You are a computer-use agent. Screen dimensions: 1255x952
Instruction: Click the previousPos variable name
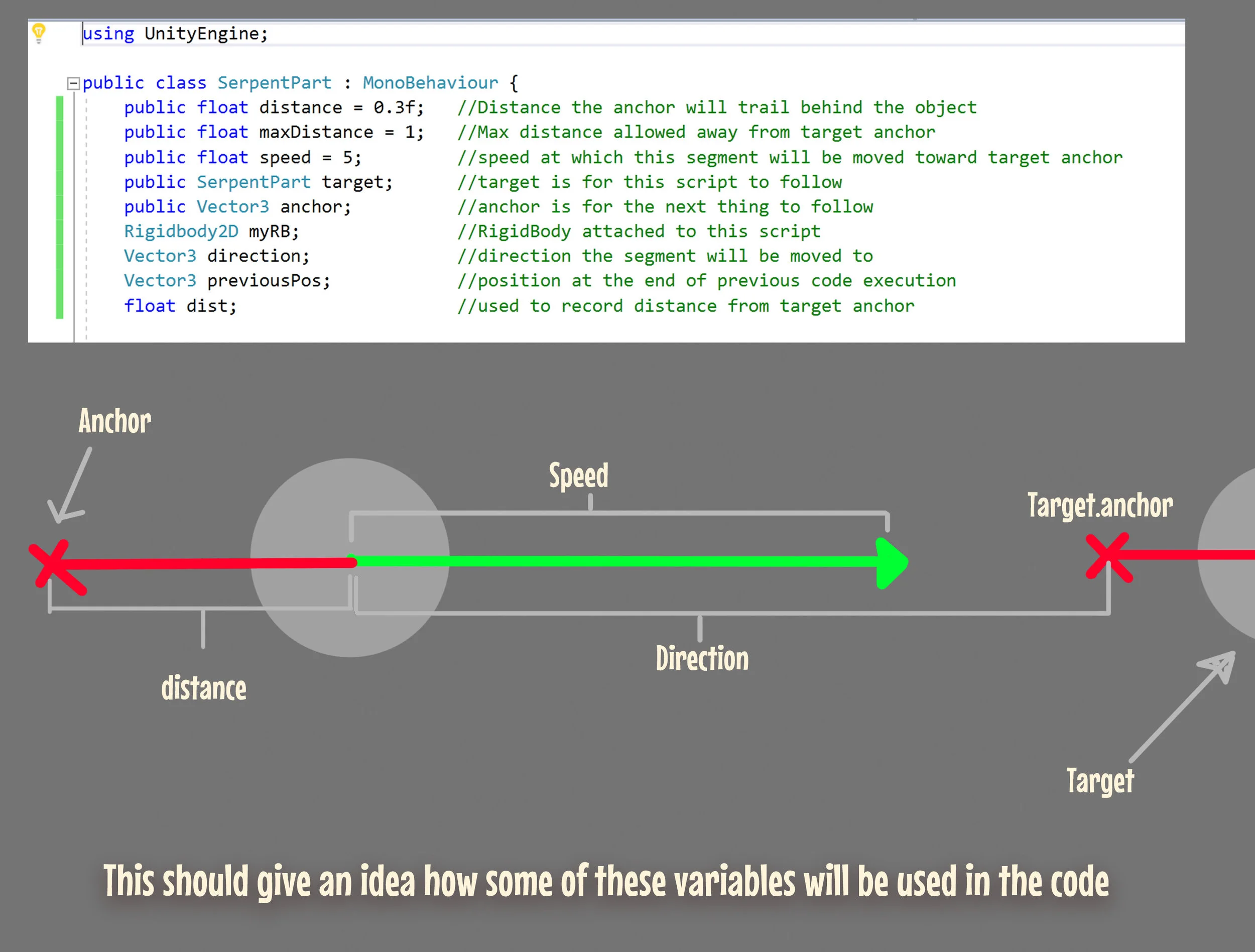click(264, 281)
